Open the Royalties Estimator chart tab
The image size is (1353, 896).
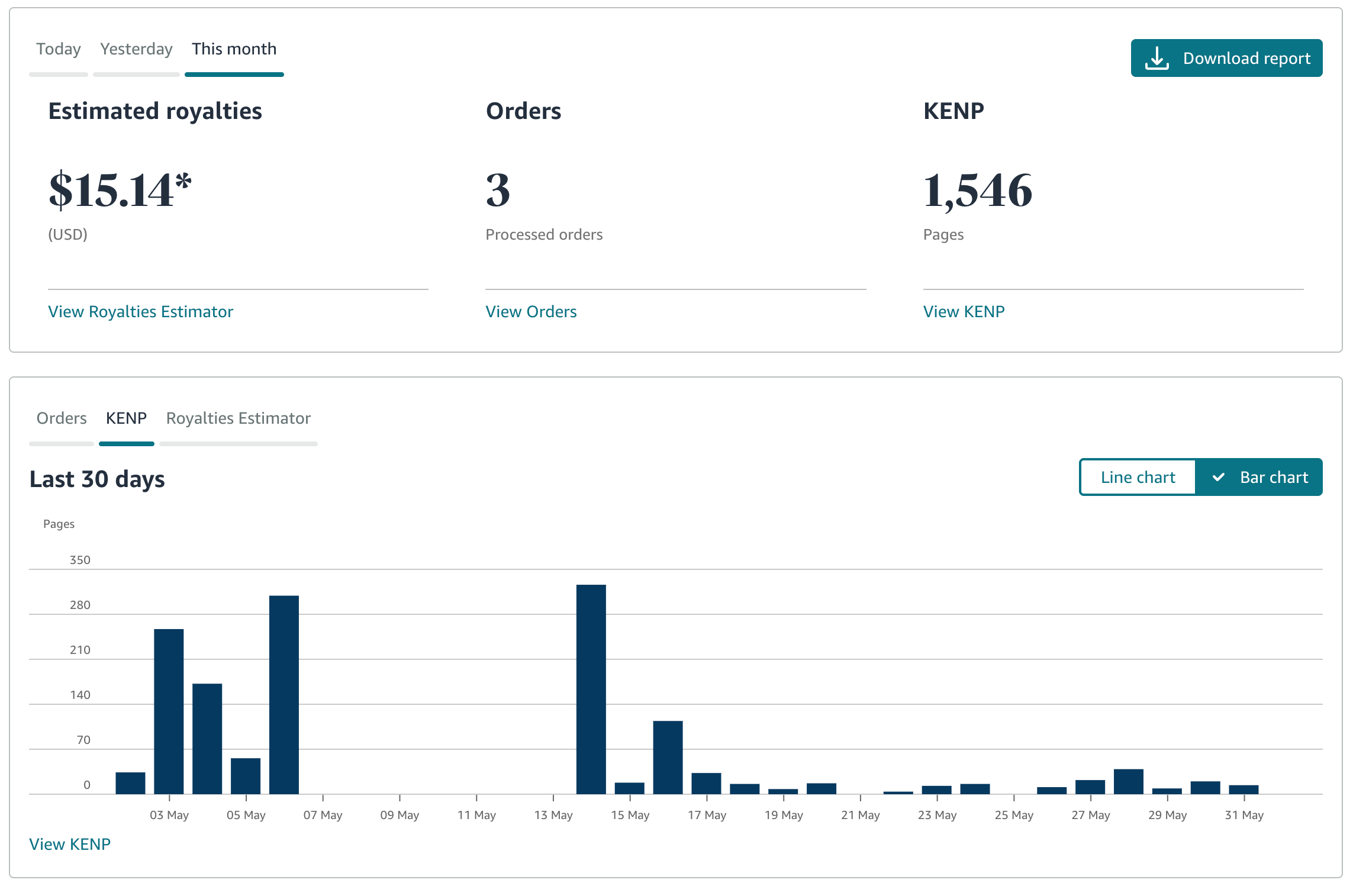click(x=238, y=418)
